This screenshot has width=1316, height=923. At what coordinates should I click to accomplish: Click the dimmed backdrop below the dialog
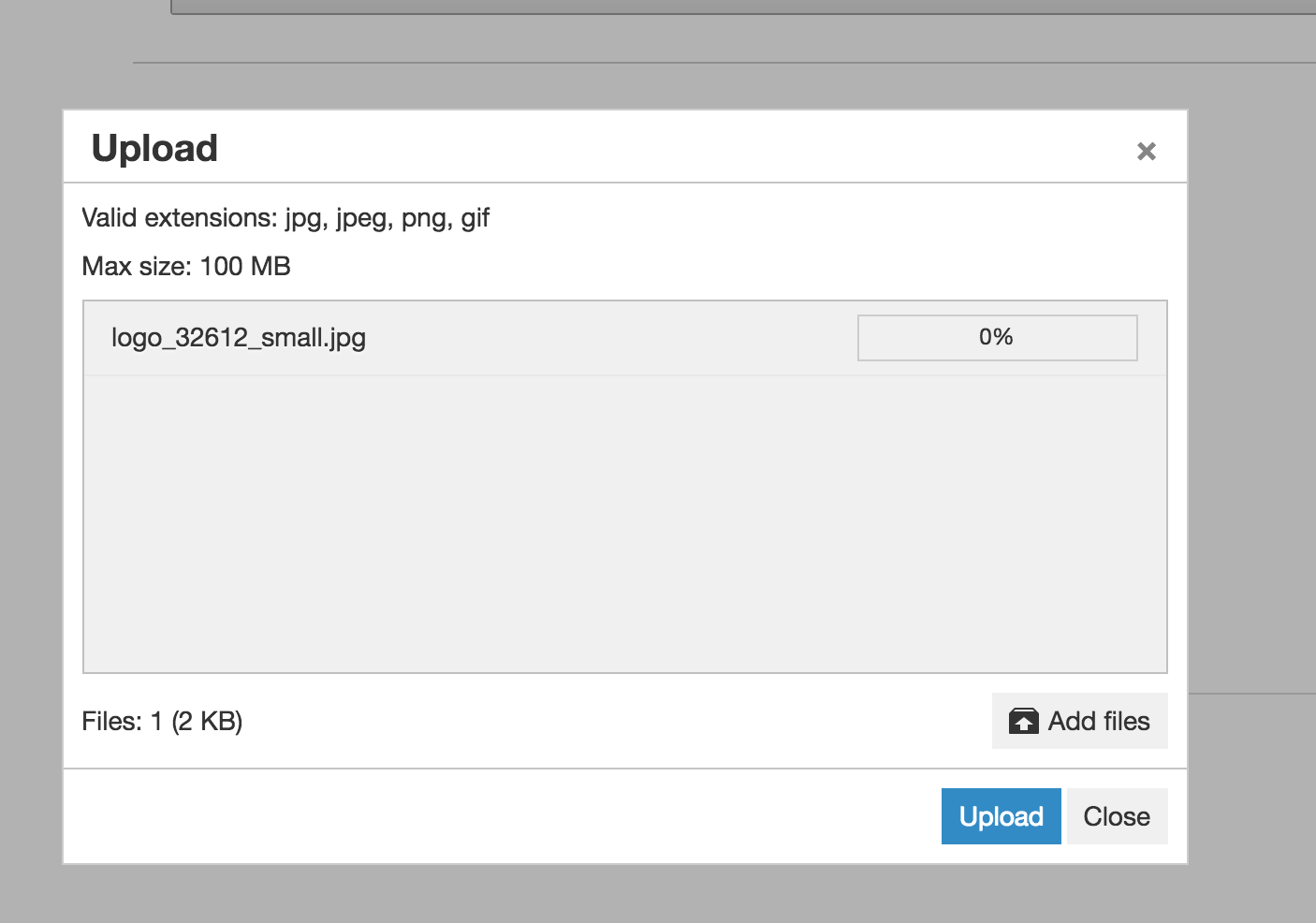[x=624, y=894]
